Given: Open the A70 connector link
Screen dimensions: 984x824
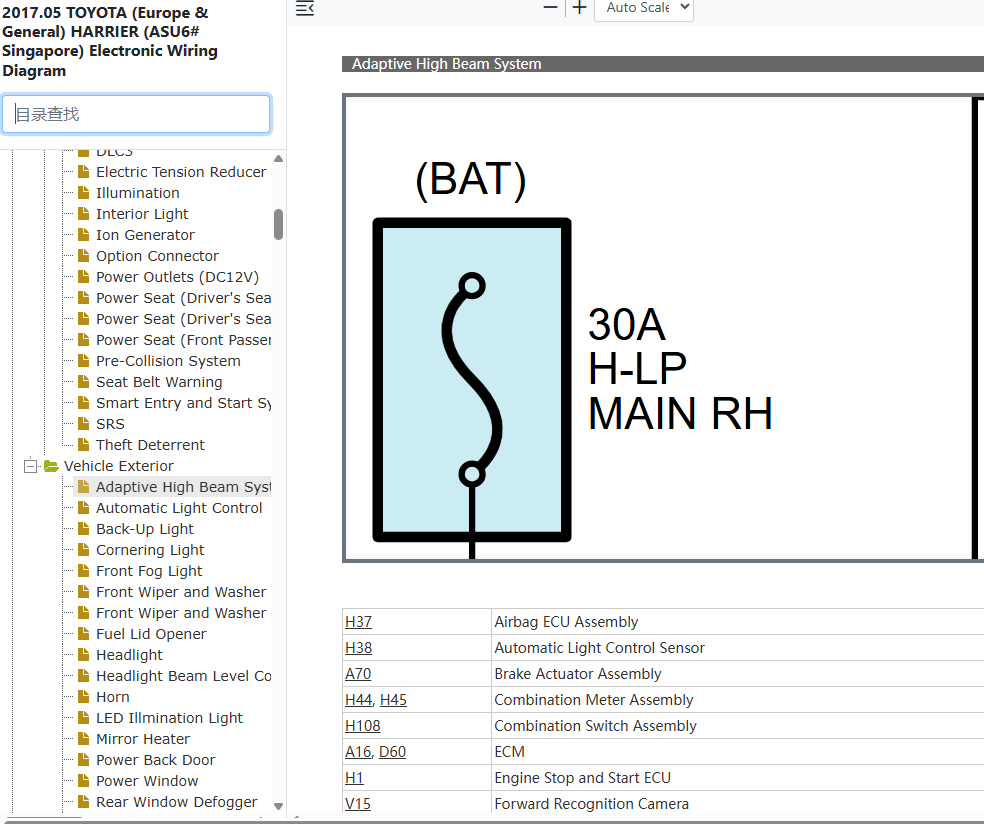Looking at the screenshot, I should (x=358, y=674).
